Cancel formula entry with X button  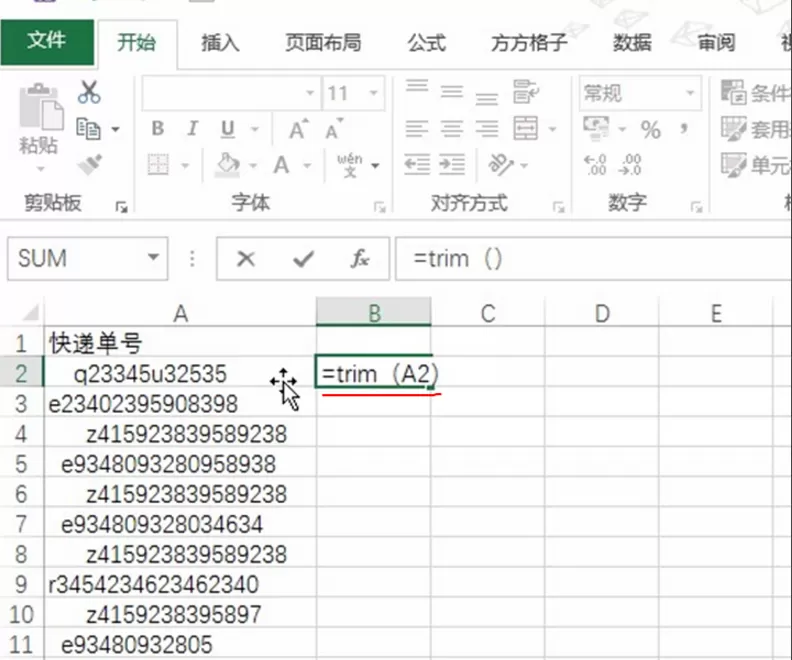click(x=246, y=259)
